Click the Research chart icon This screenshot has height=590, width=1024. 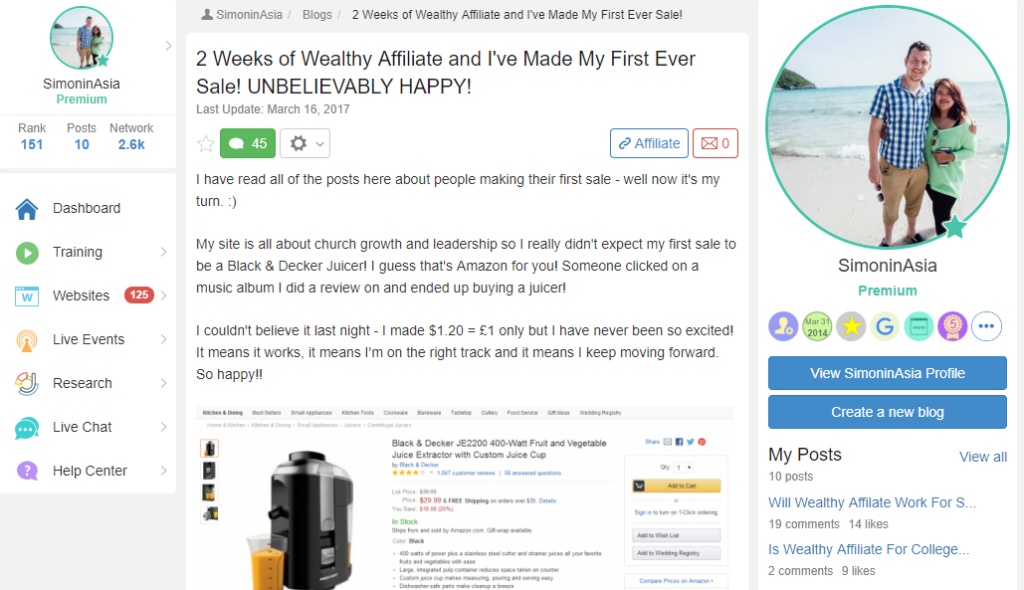point(27,384)
